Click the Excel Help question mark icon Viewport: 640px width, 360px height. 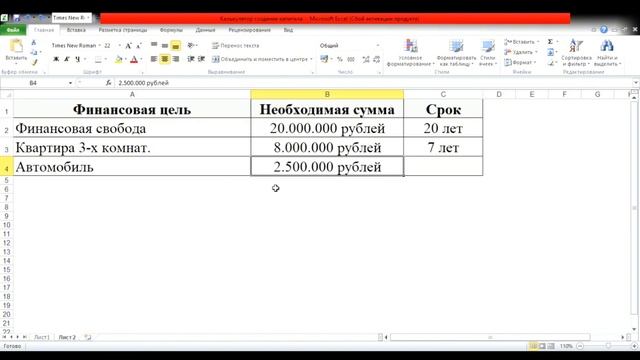click(x=604, y=30)
